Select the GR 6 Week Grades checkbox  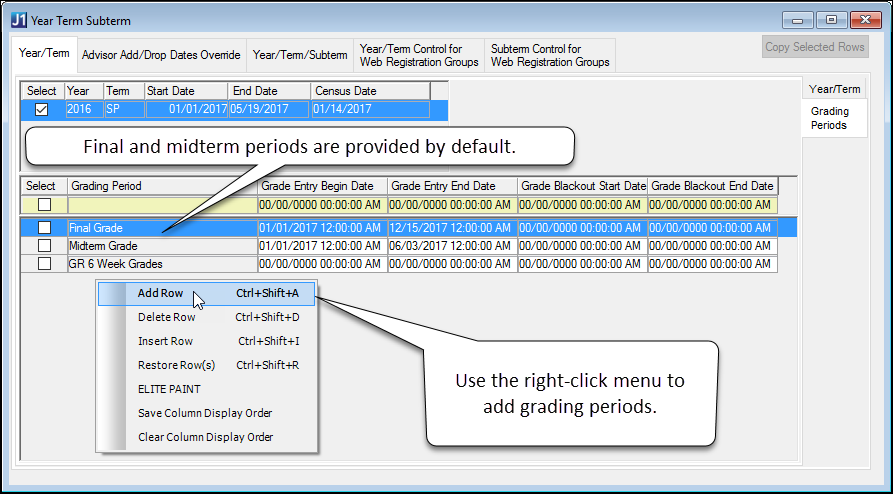point(44,264)
